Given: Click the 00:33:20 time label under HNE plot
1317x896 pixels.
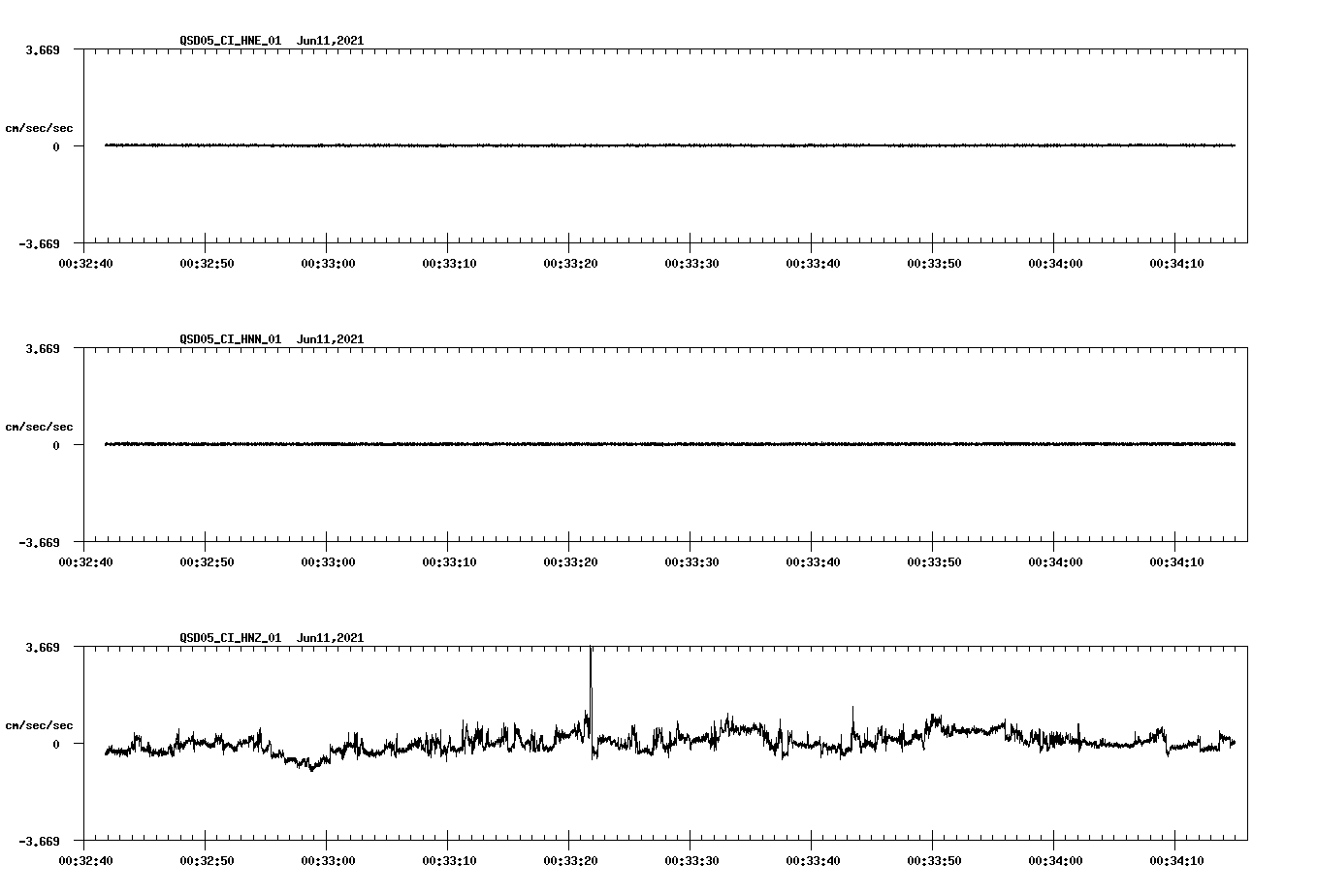Looking at the screenshot, I should click(570, 263).
